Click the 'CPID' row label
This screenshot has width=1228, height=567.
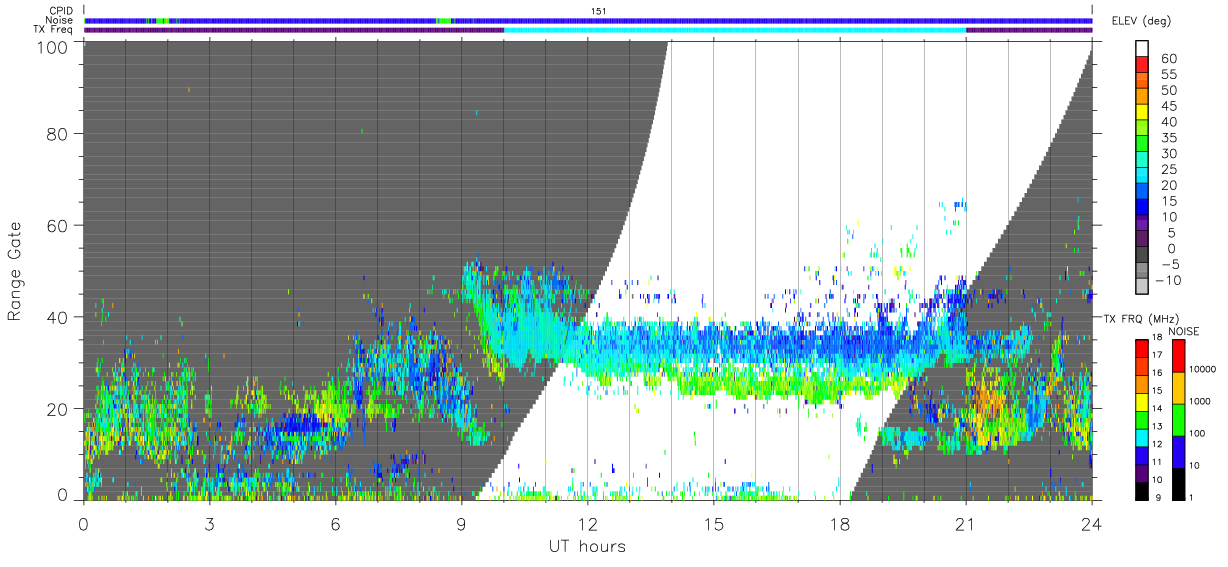(60, 11)
